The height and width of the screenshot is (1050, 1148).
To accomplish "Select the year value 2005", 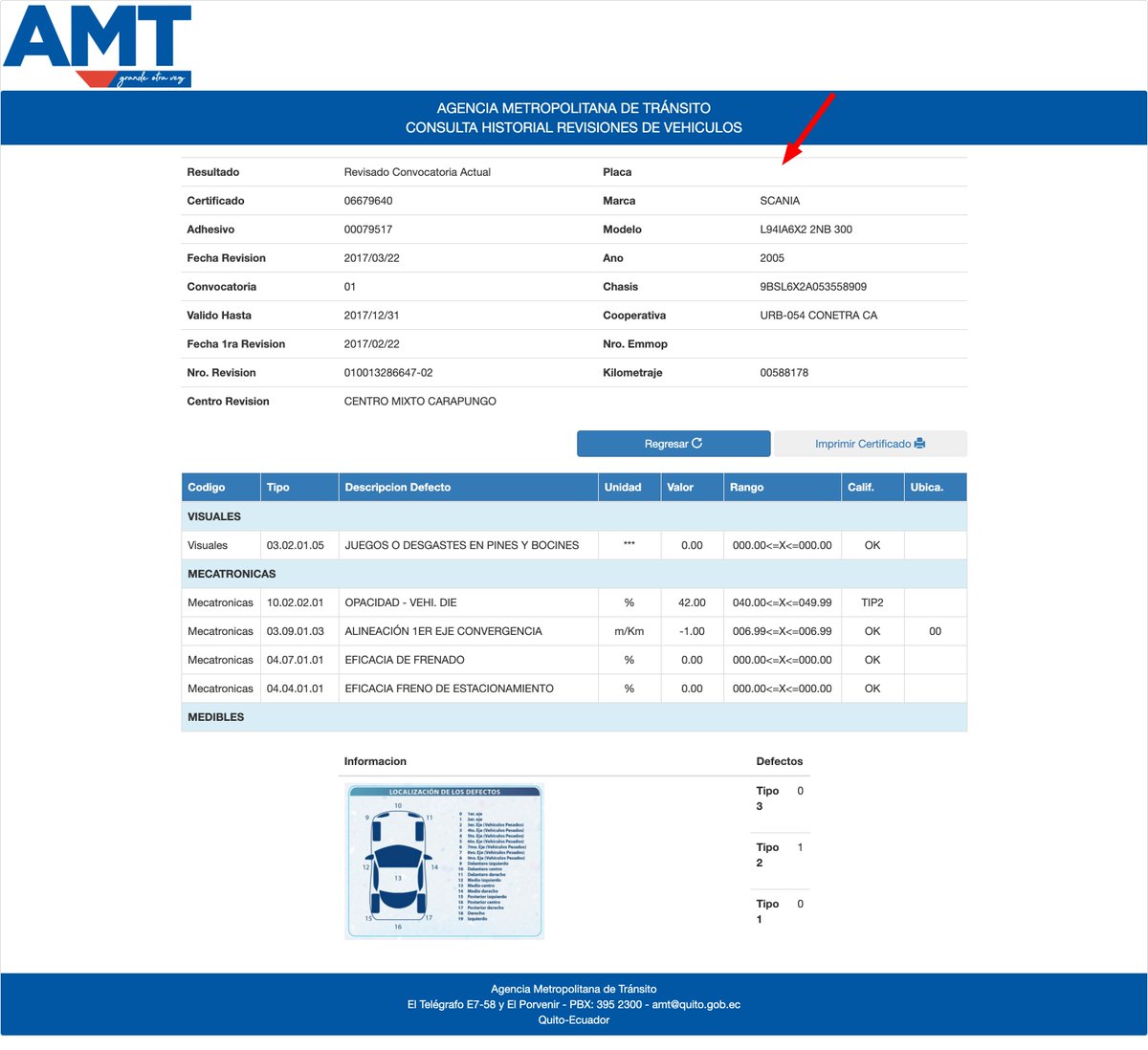I will pos(772,258).
